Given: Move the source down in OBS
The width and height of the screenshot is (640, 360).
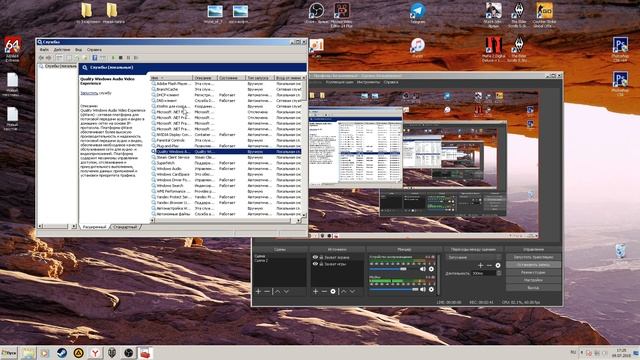Looking at the screenshot, I should tap(353, 291).
